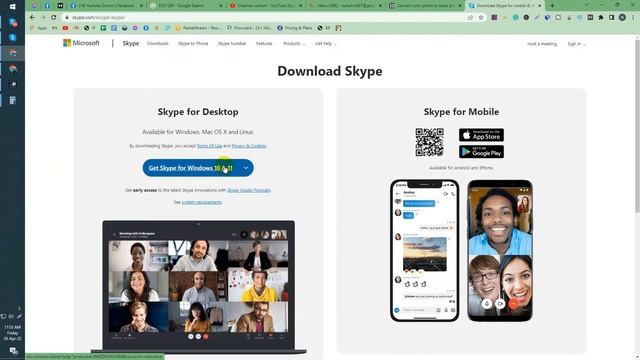Share this page using the share icon

click(470, 18)
